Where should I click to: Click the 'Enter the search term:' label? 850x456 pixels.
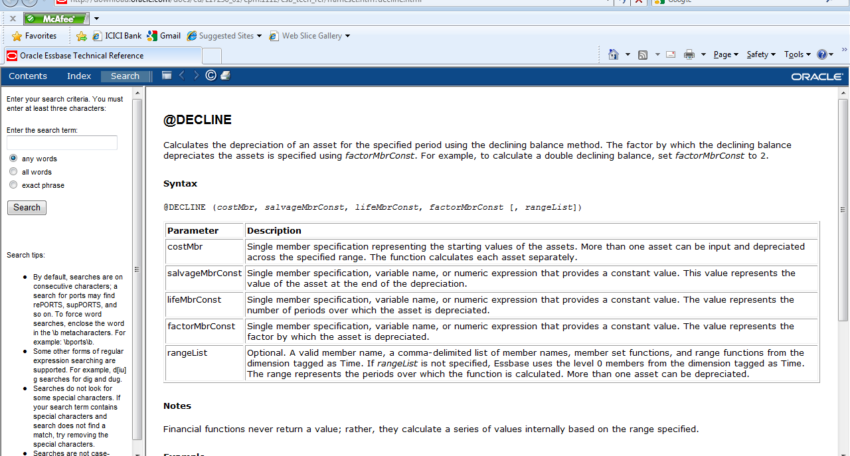[42, 130]
